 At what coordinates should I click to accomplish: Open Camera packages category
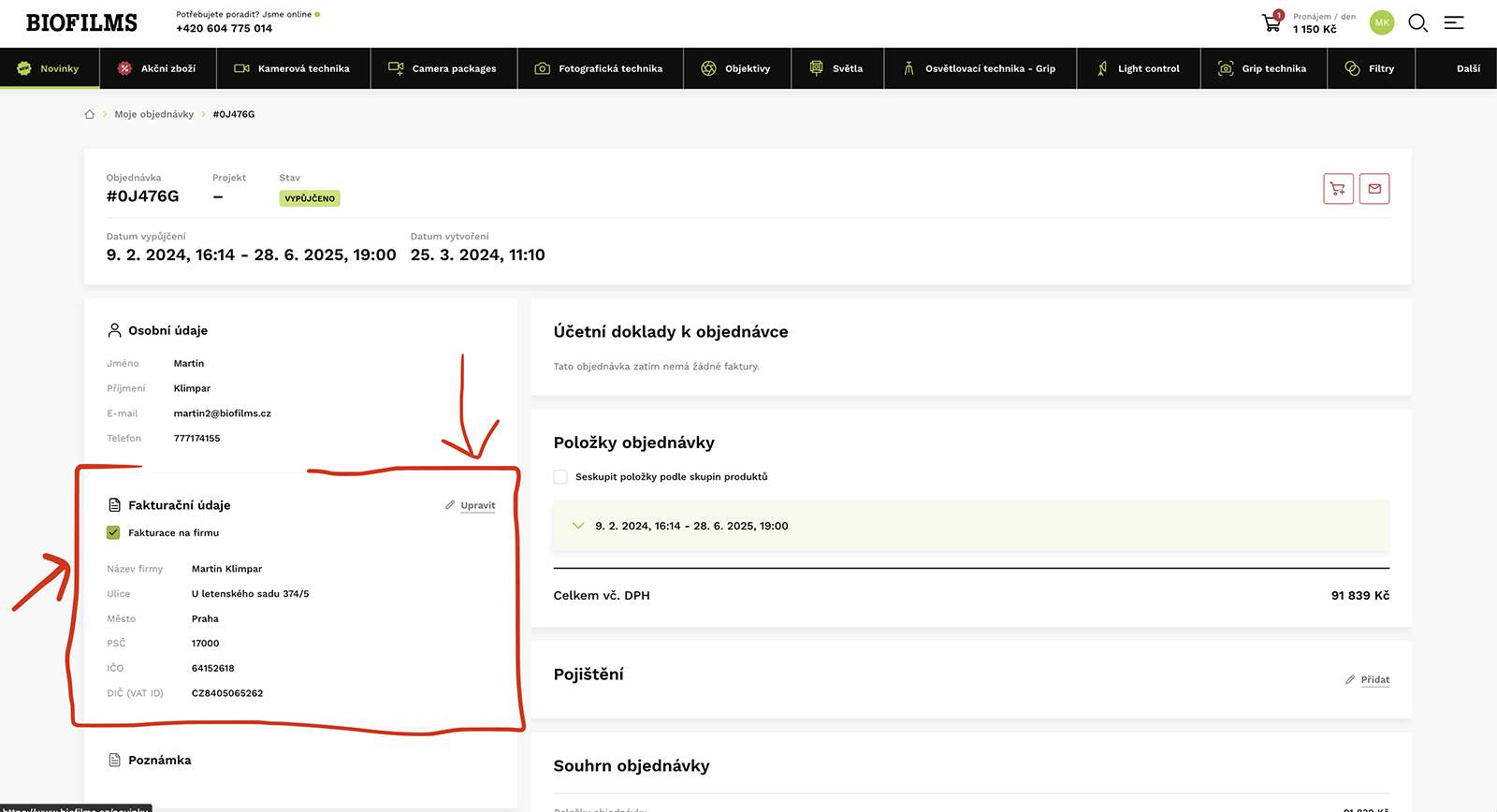pos(443,68)
